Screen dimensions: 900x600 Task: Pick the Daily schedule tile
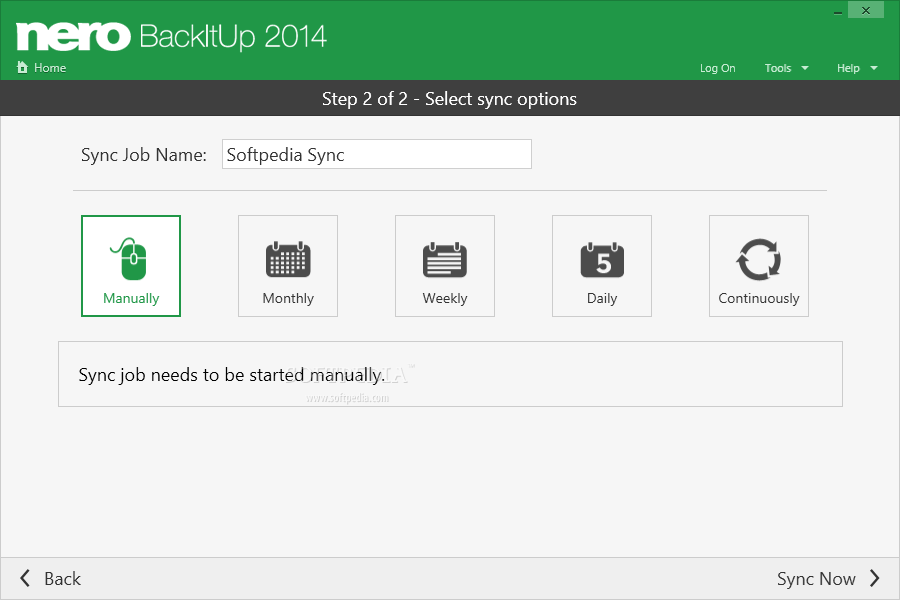[x=602, y=266]
